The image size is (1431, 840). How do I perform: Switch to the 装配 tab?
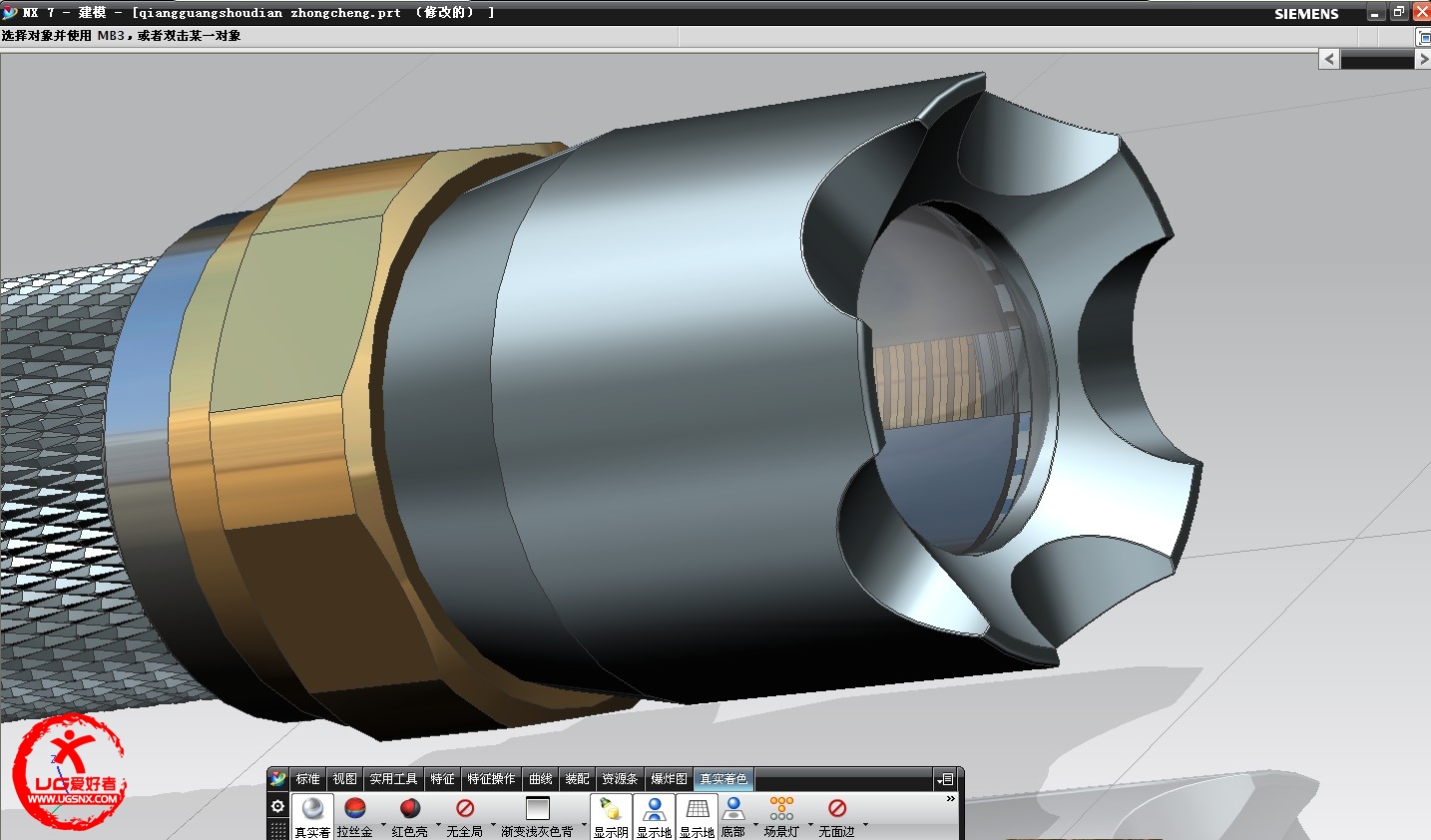[578, 779]
